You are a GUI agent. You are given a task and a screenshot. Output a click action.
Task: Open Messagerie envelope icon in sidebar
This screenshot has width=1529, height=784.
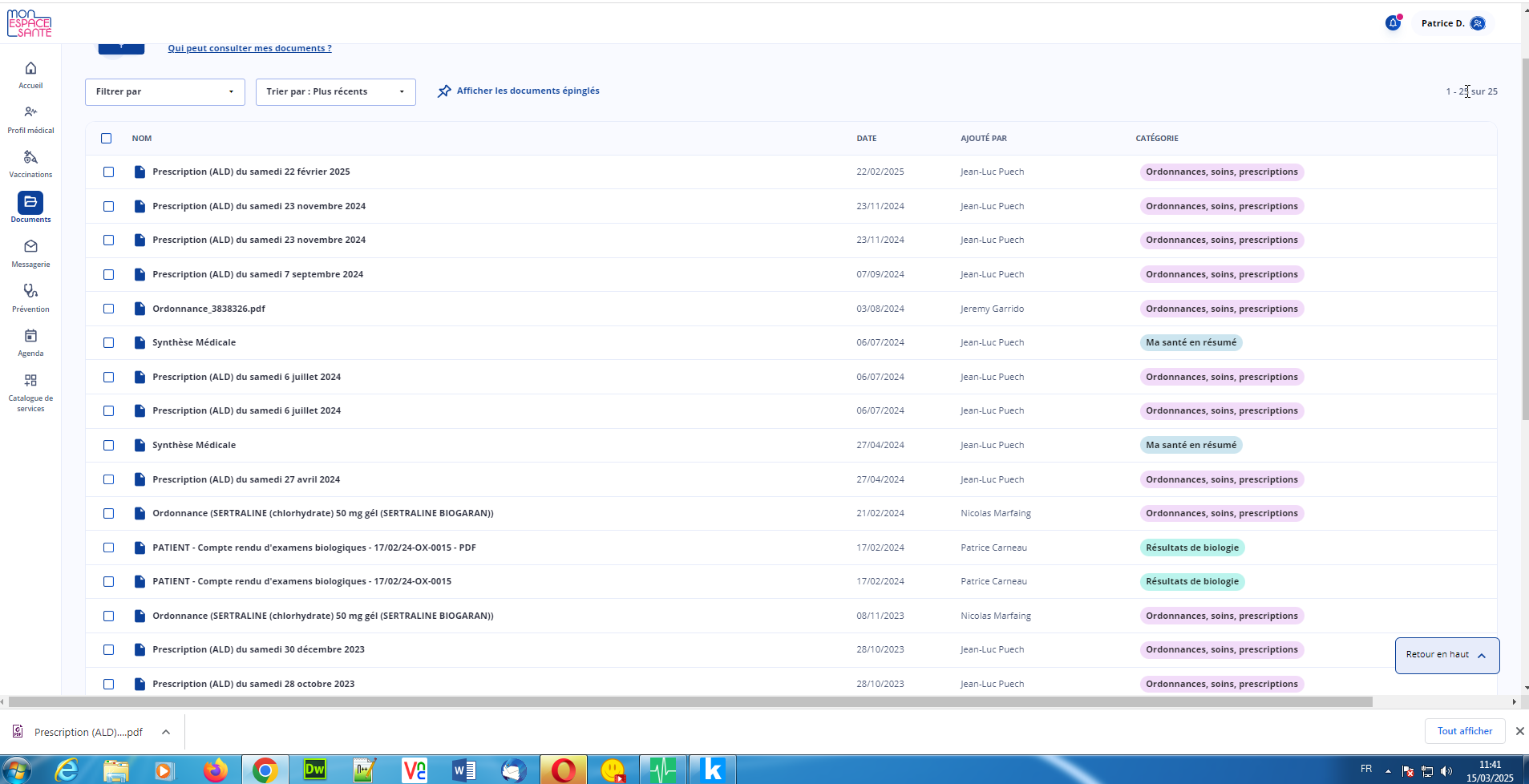click(30, 246)
